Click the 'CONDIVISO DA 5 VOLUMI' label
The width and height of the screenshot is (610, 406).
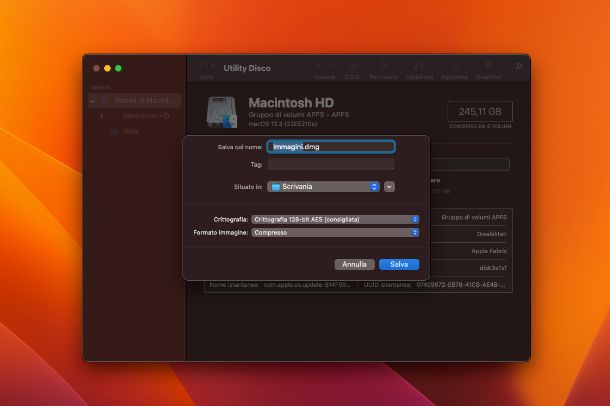(x=480, y=126)
